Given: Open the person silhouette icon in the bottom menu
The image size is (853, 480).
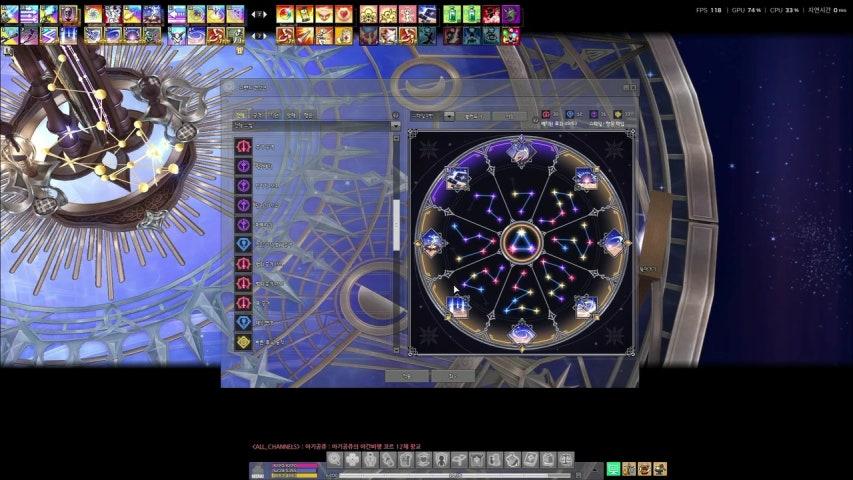Looking at the screenshot, I should (x=441, y=460).
